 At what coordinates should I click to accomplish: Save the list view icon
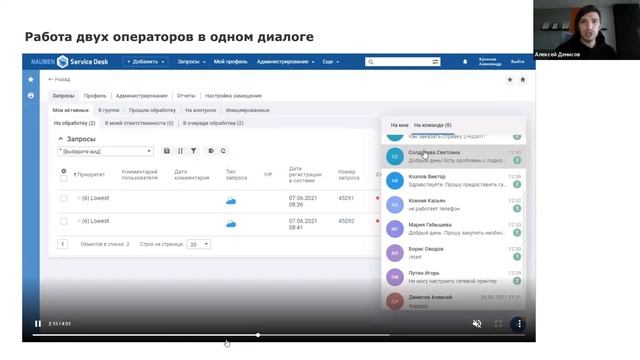[x=167, y=151]
